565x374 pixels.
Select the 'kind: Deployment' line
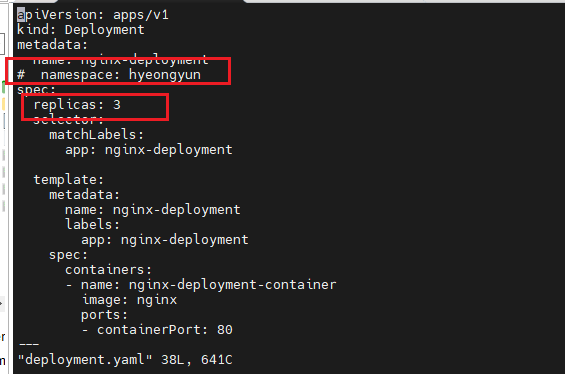(x=81, y=30)
